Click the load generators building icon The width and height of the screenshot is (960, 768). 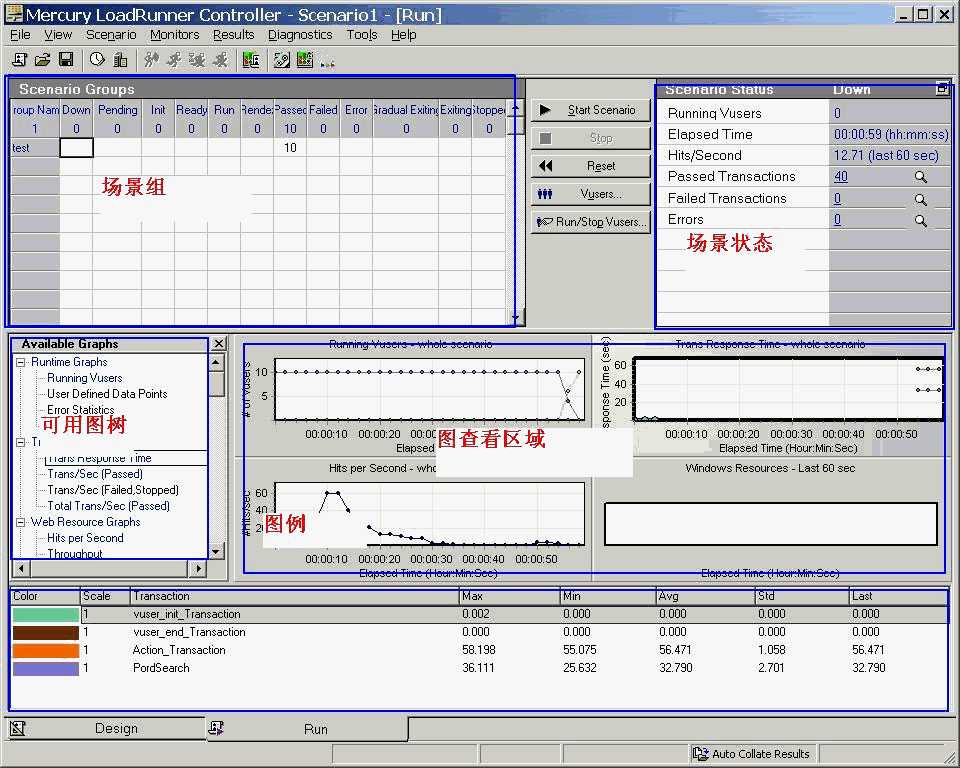click(x=120, y=59)
